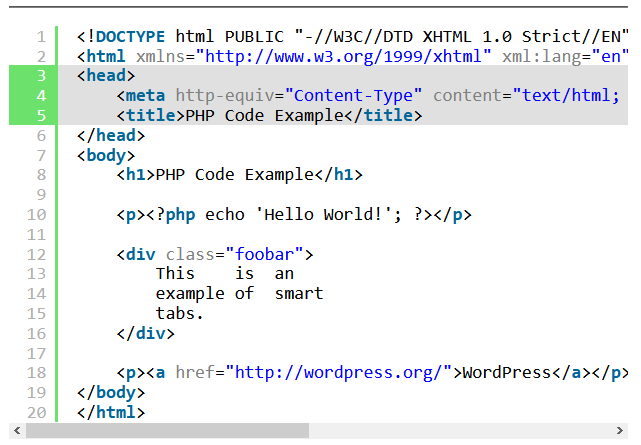Click the http://wordpress.org/ URL in code
The width and height of the screenshot is (641, 445).
pos(338,373)
